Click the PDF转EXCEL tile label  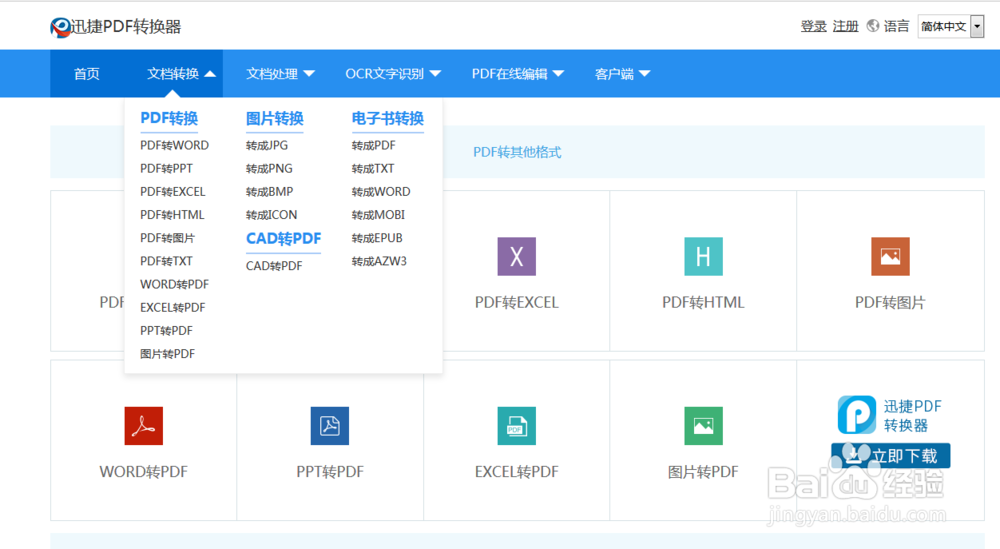[517, 302]
